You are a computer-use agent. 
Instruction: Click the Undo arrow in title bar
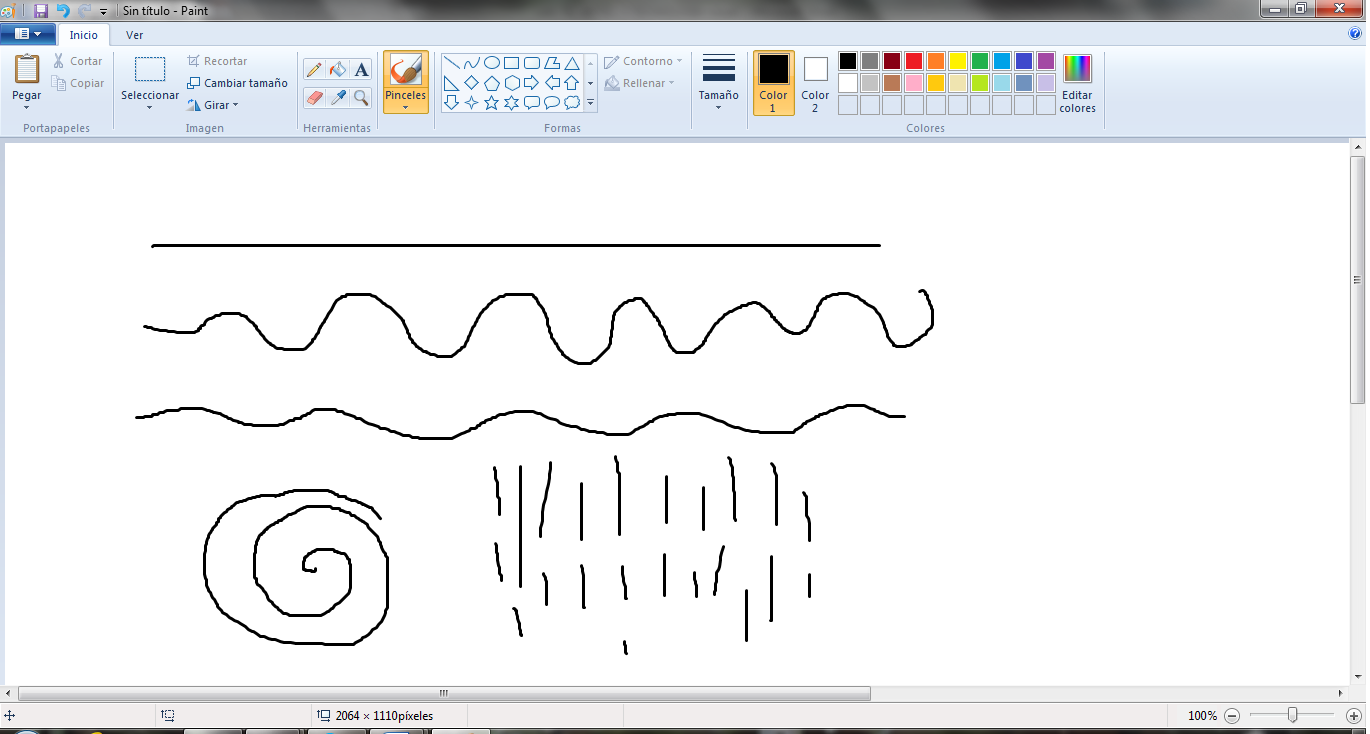[x=63, y=10]
